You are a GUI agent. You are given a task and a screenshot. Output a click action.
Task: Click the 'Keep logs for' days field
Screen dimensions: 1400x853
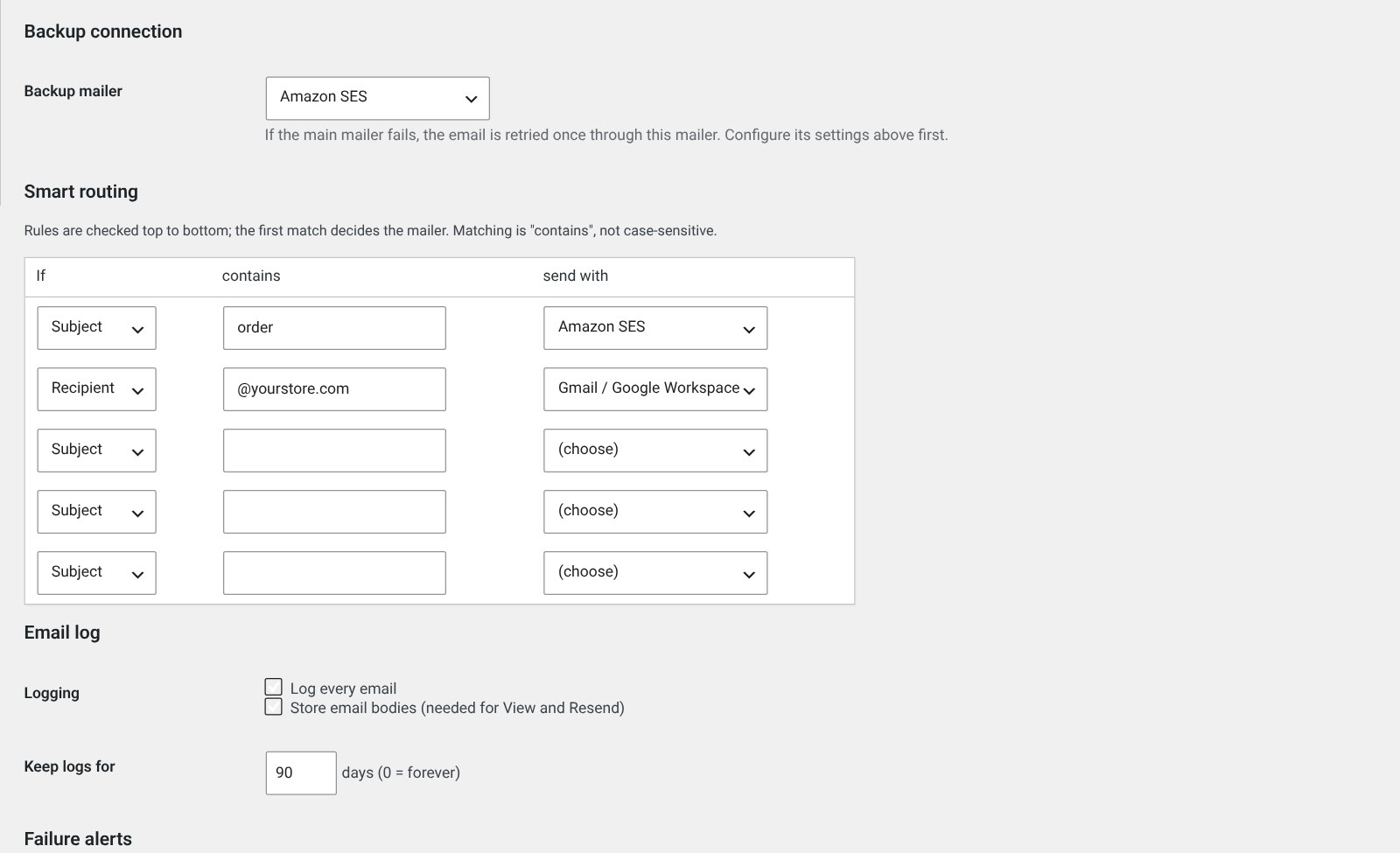click(301, 773)
